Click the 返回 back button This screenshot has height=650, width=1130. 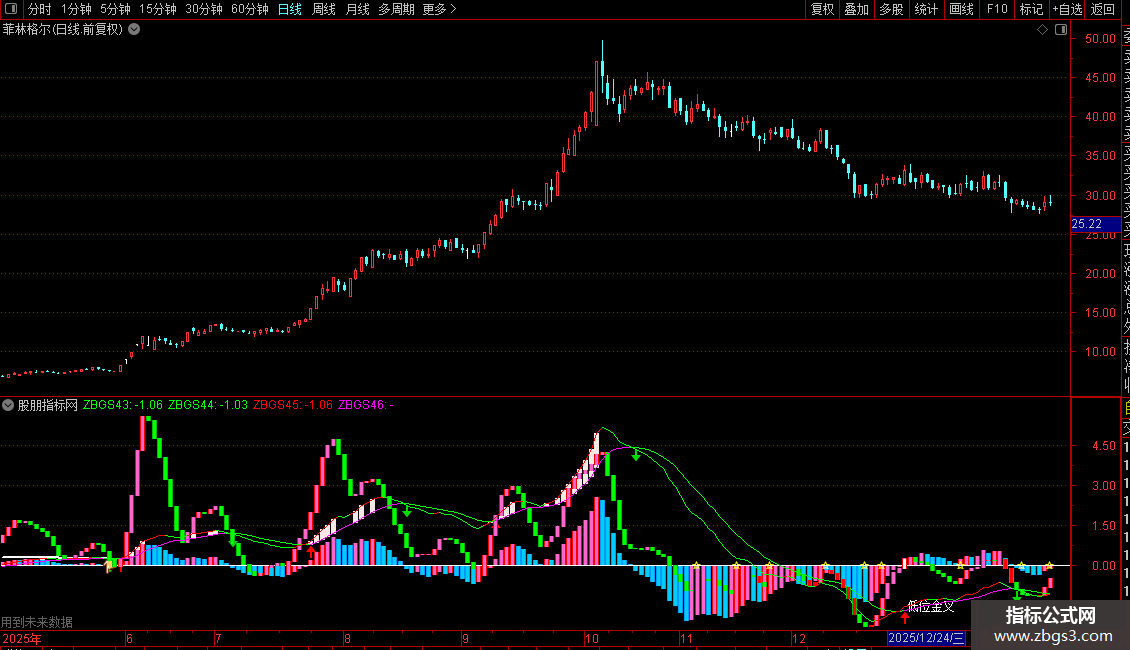[1103, 9]
